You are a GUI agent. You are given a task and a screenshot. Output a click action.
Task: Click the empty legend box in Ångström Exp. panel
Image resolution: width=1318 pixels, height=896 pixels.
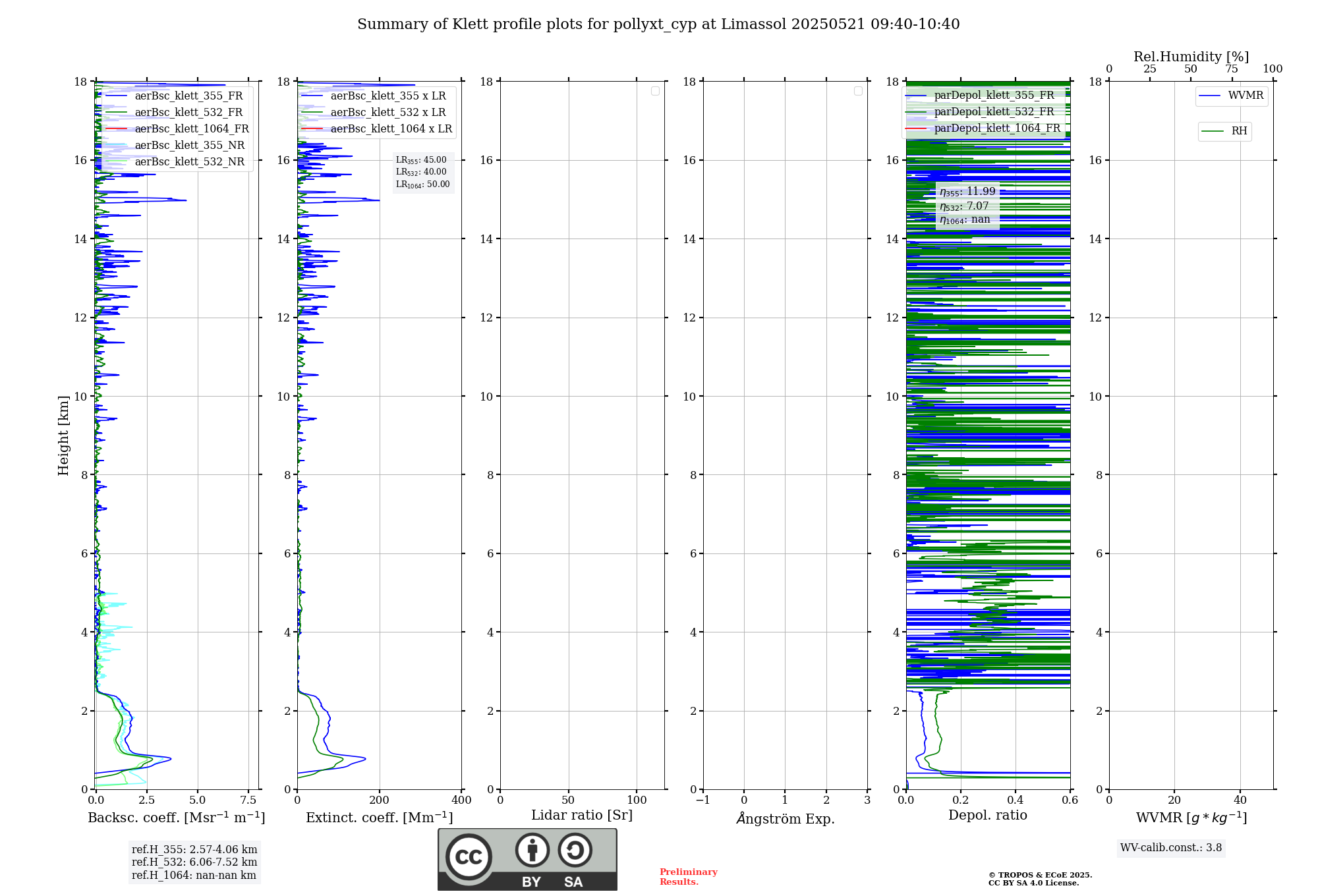[x=858, y=91]
